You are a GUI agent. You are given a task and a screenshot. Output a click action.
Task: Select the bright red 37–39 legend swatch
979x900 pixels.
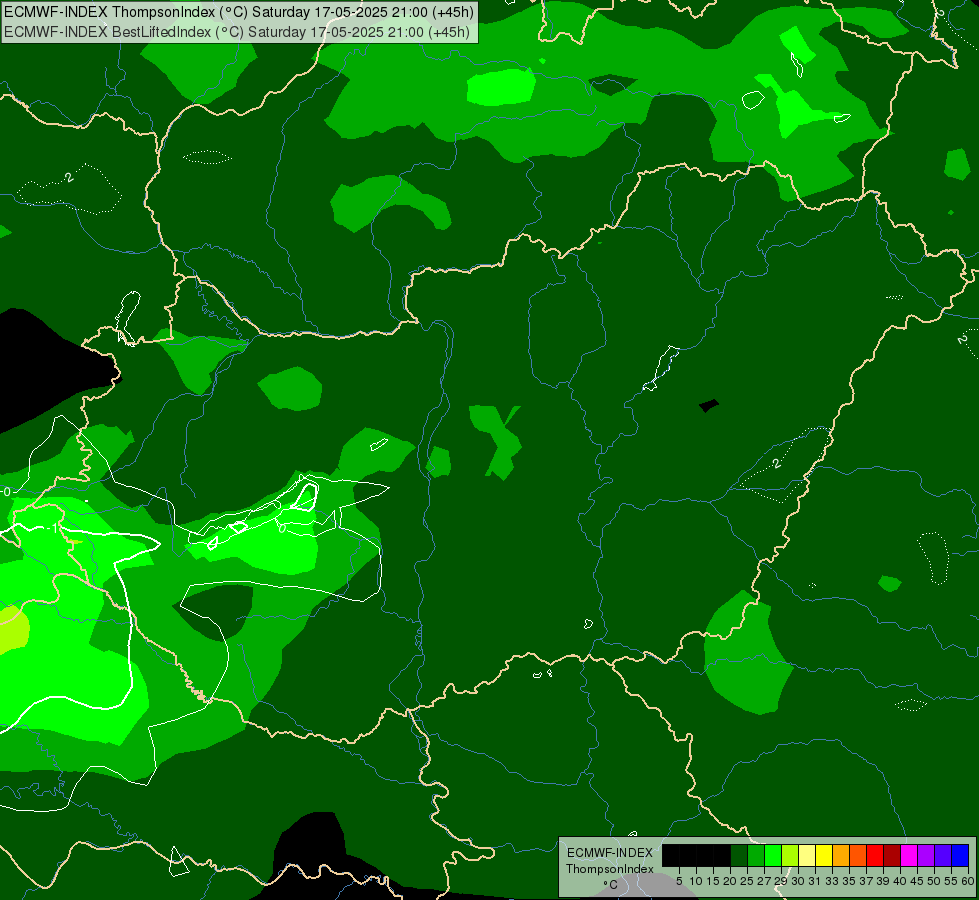coord(875,855)
